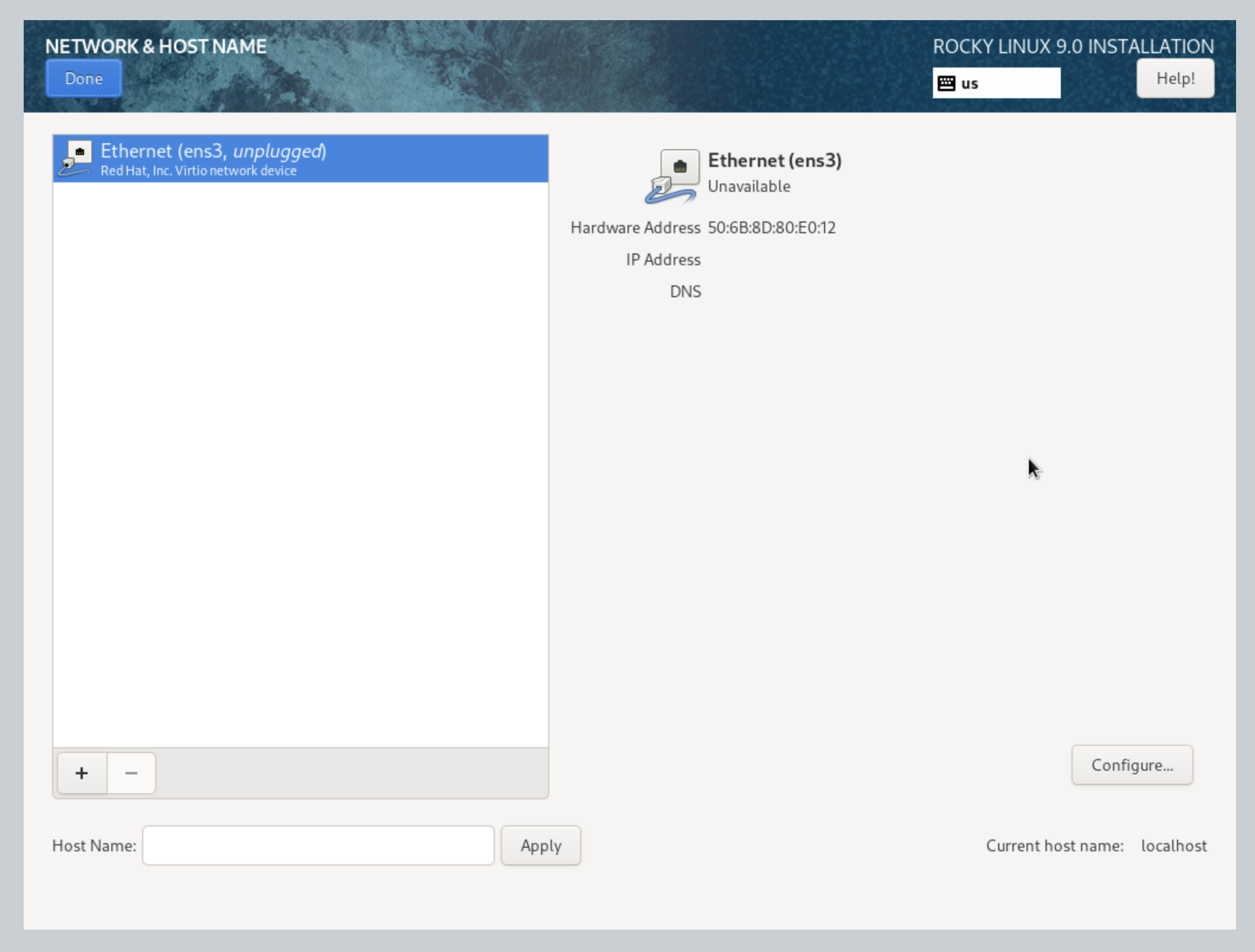Click the NETWORK & HOST NAME title

click(x=156, y=46)
